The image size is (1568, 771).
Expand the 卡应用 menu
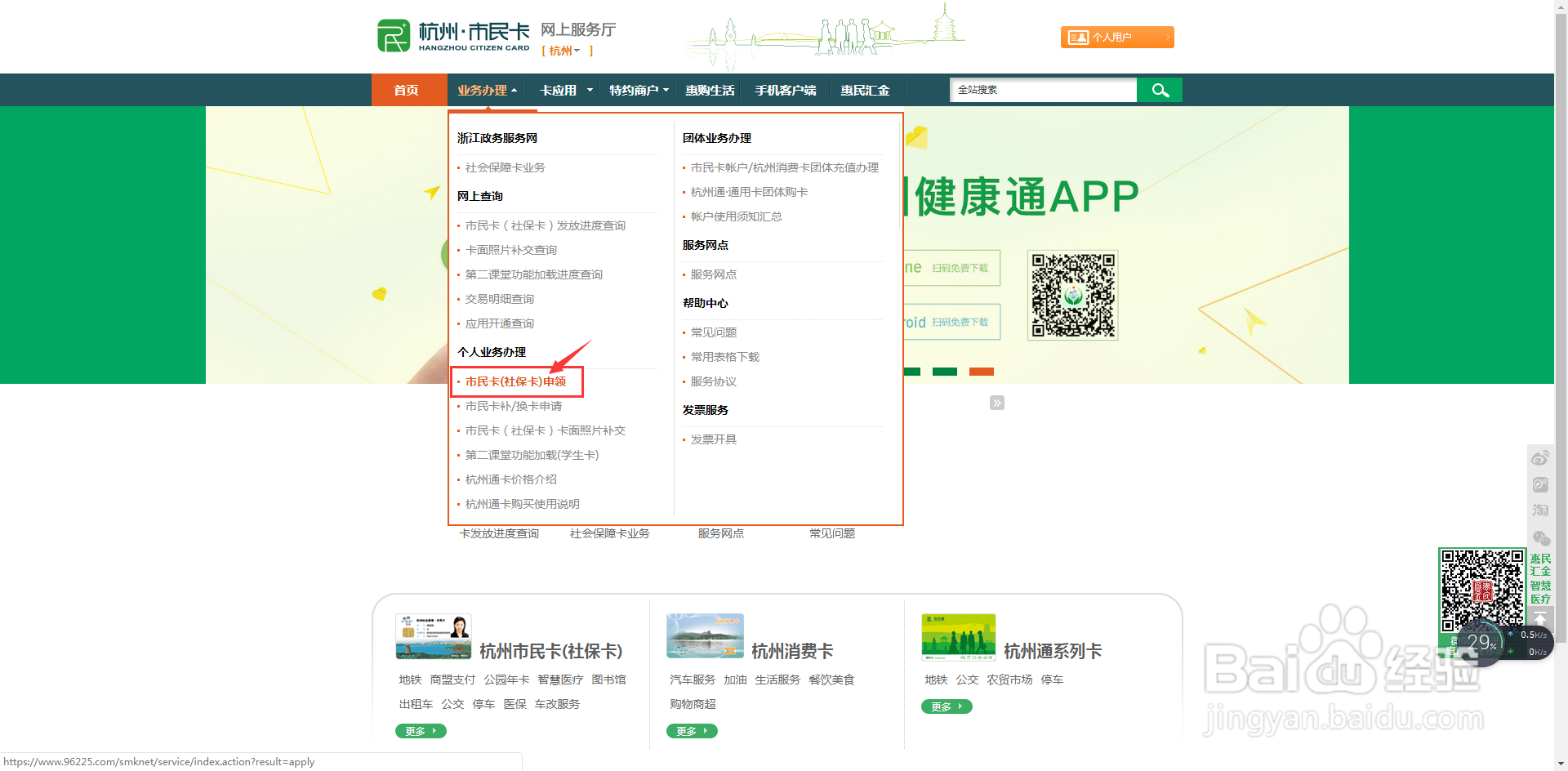point(566,91)
